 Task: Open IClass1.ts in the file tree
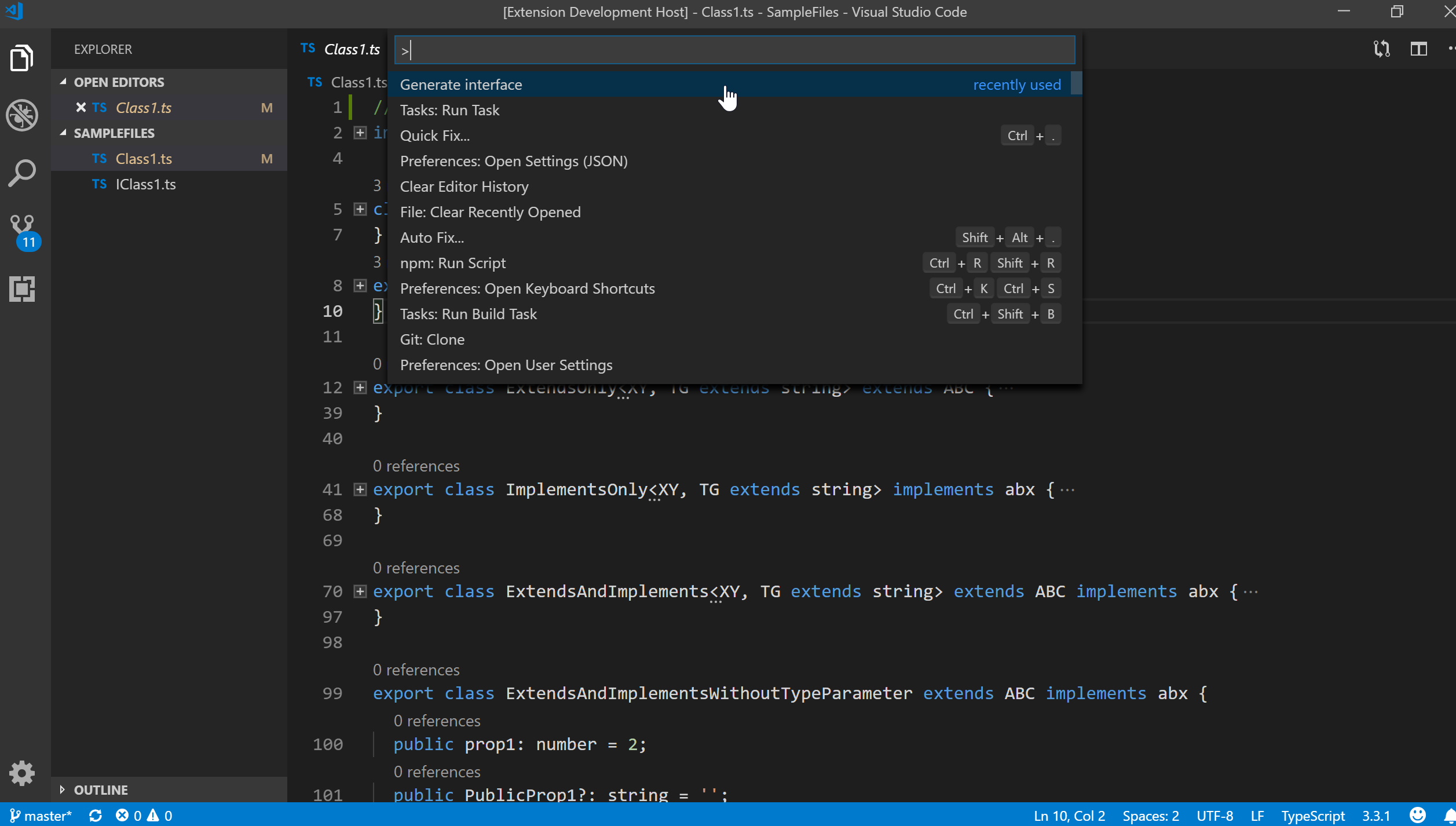[145, 184]
